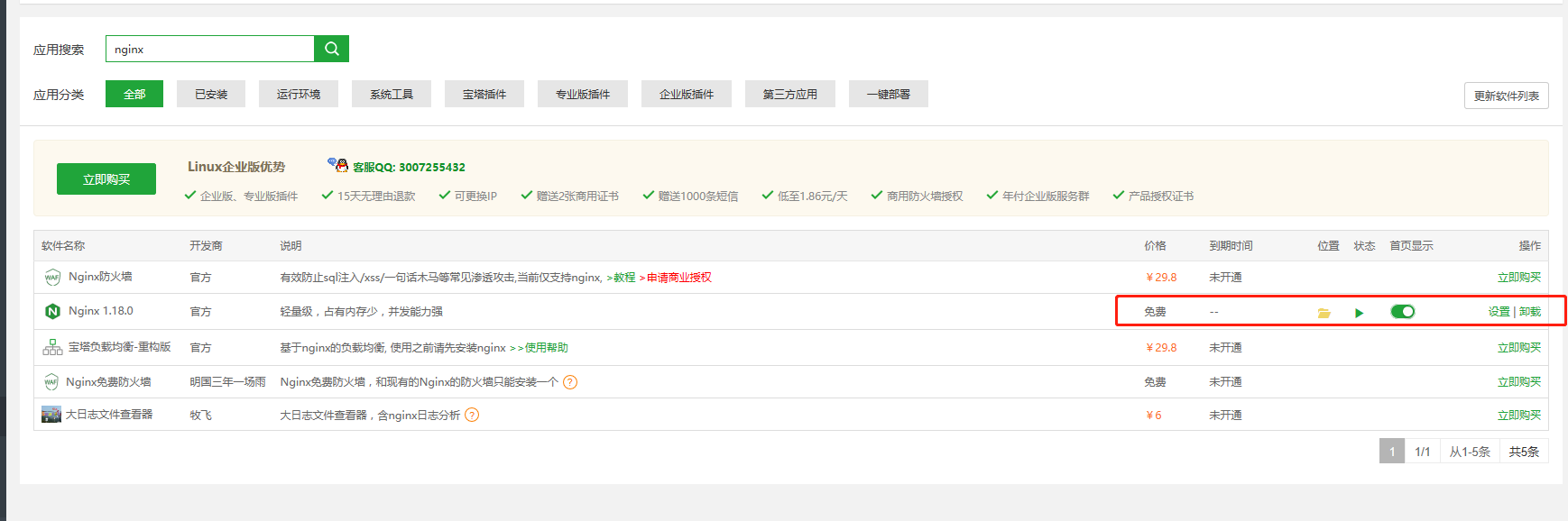
Task: Click the Nginx 1.18.0 green N logo
Action: (52, 311)
